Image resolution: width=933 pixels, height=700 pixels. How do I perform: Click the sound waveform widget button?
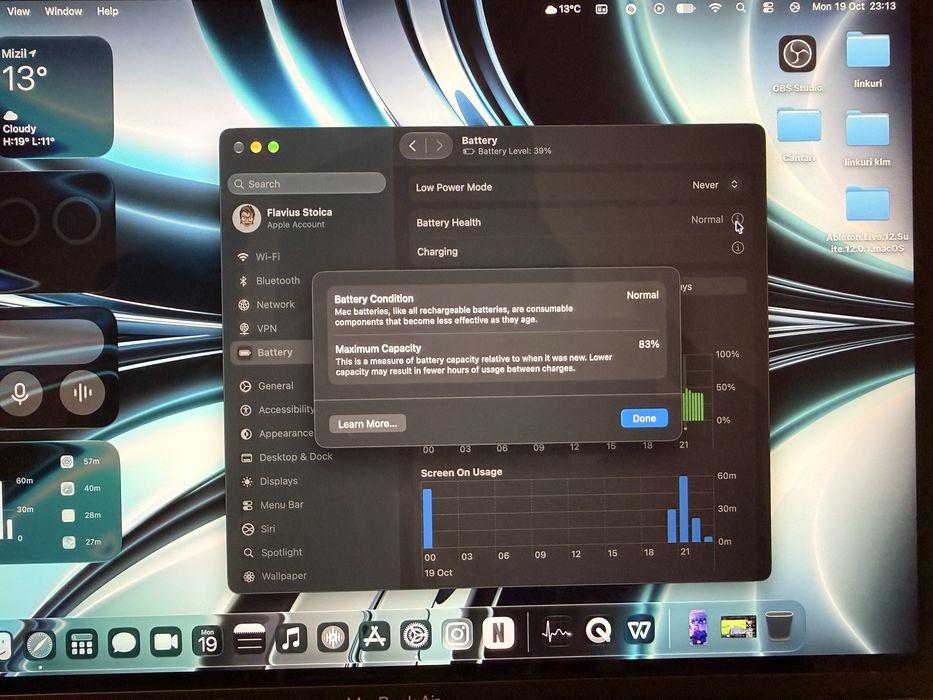click(82, 391)
